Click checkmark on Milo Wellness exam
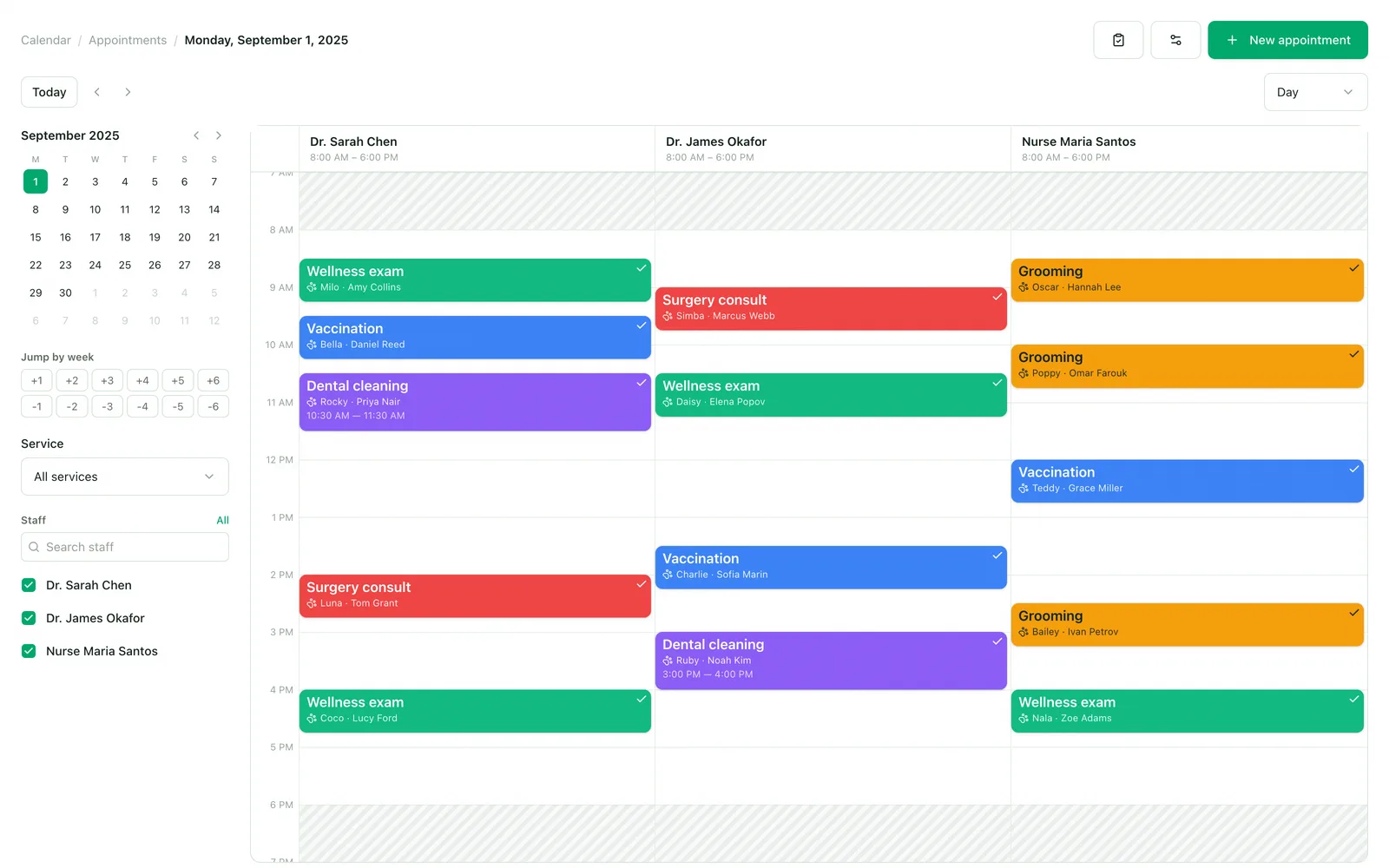 641,268
